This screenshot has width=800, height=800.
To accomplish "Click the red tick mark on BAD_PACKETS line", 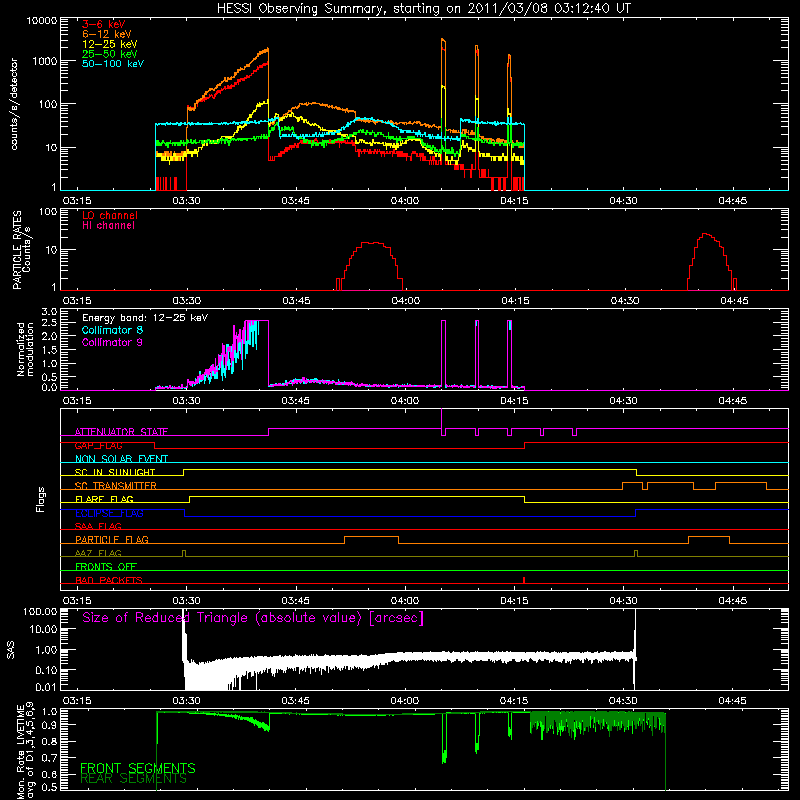I will pyautogui.click(x=524, y=580).
